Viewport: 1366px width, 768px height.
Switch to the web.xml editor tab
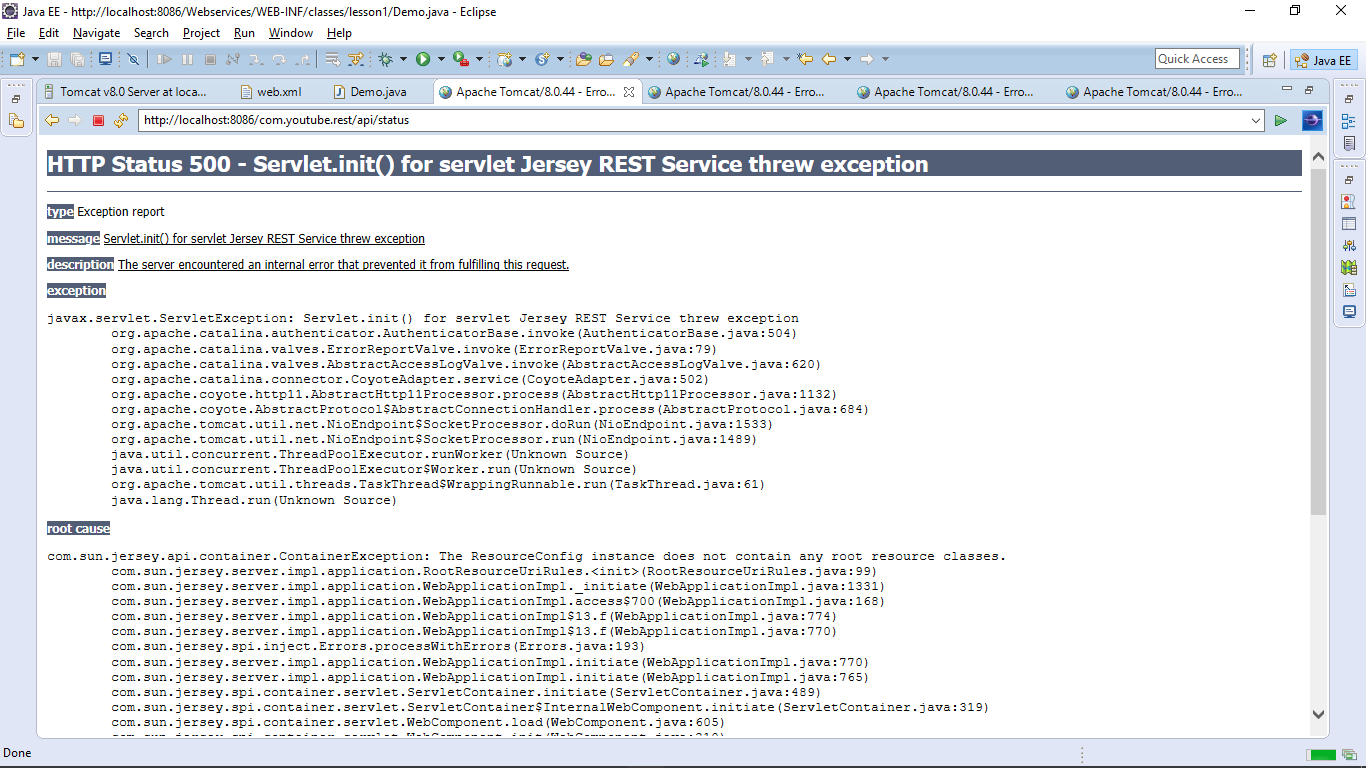(x=278, y=92)
